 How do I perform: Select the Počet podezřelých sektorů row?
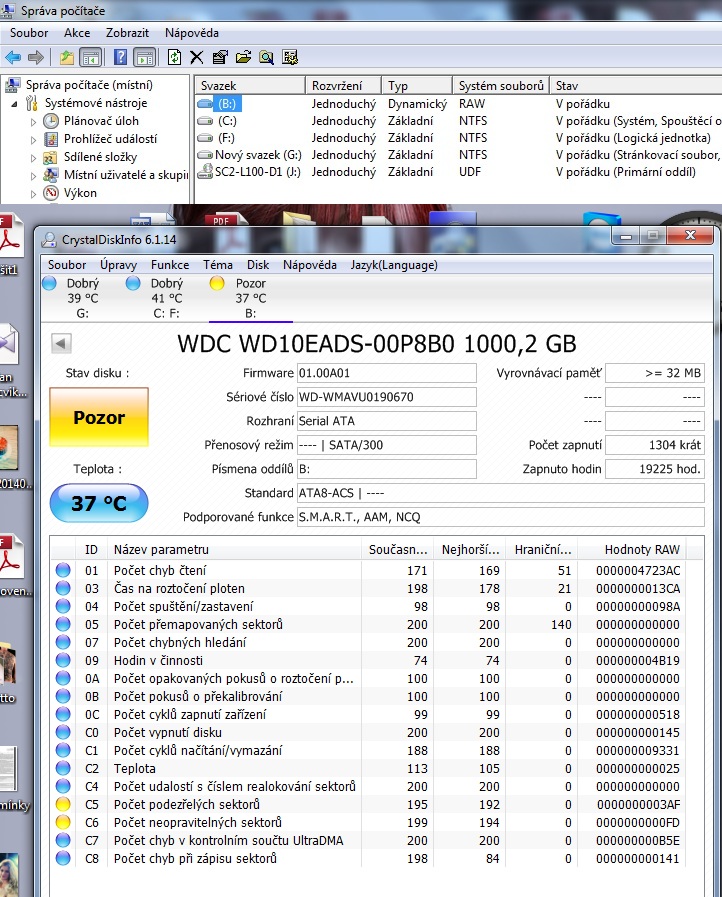tap(368, 804)
